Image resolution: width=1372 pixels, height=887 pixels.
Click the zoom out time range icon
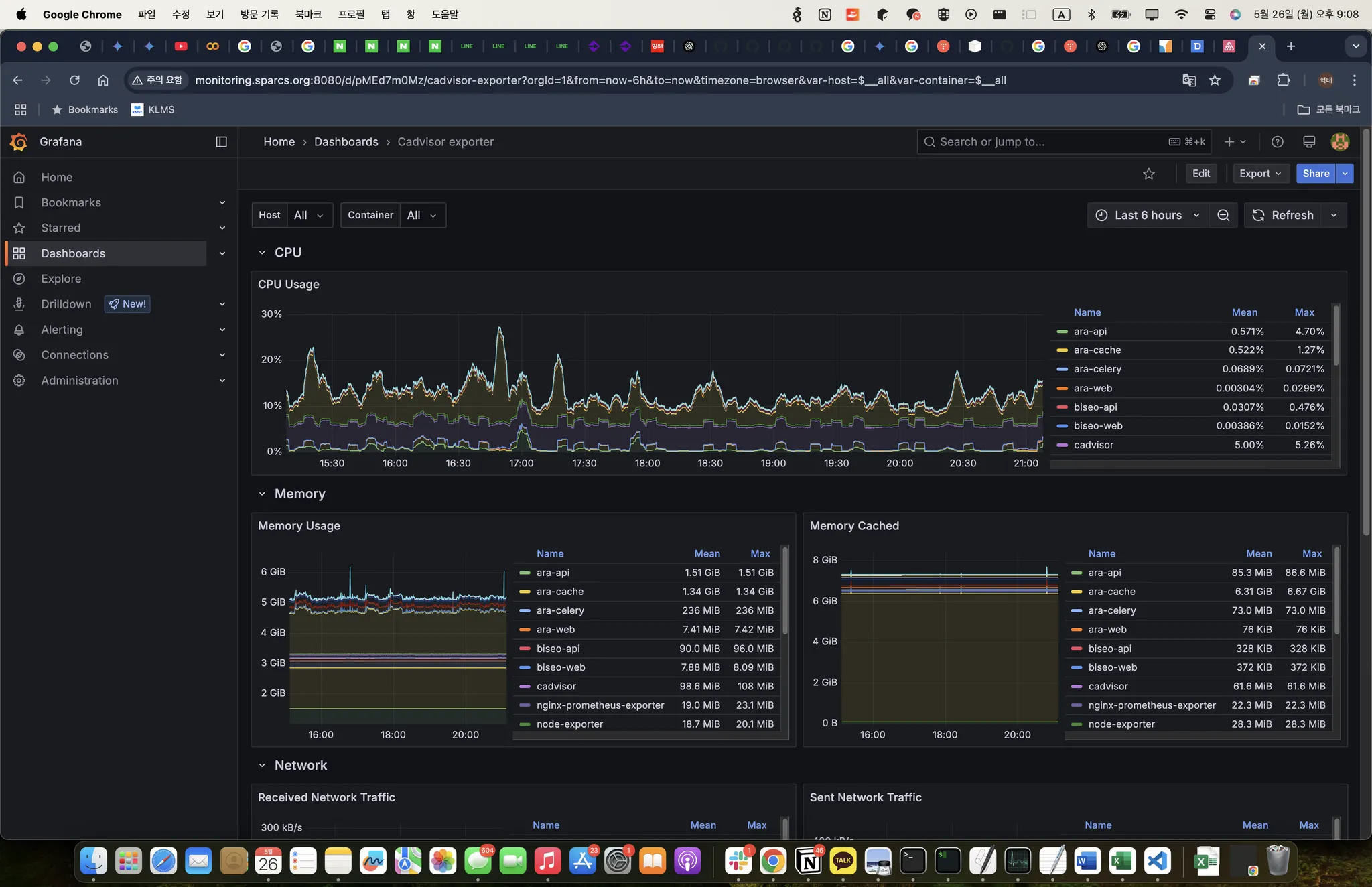(1223, 215)
